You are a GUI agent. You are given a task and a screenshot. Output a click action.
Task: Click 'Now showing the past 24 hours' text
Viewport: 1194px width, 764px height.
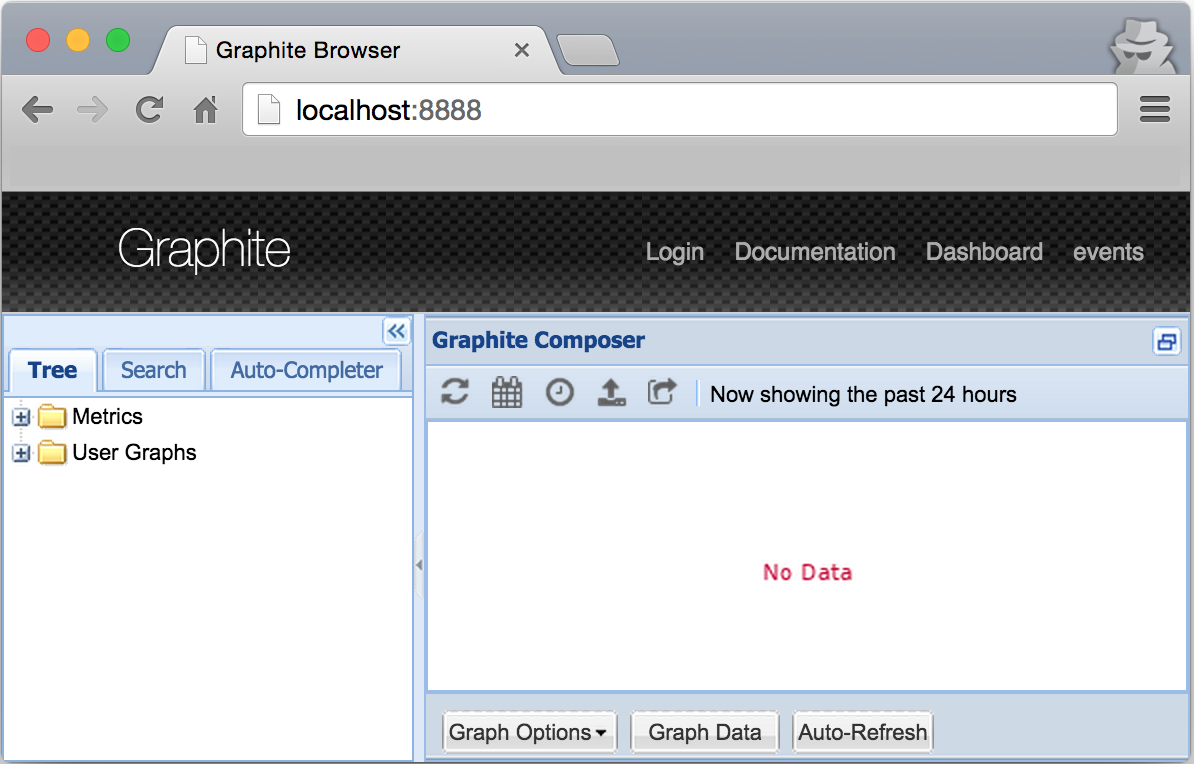click(x=863, y=395)
